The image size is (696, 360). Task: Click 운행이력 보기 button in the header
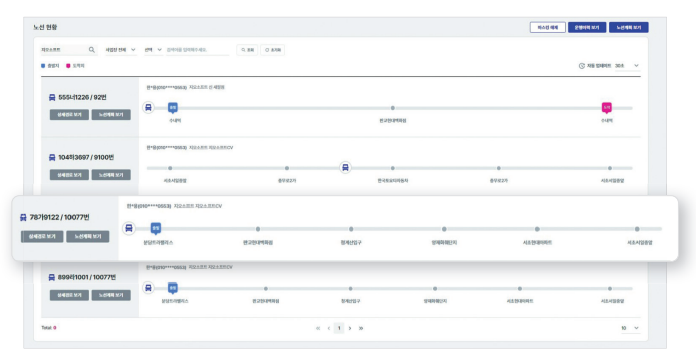coord(587,28)
